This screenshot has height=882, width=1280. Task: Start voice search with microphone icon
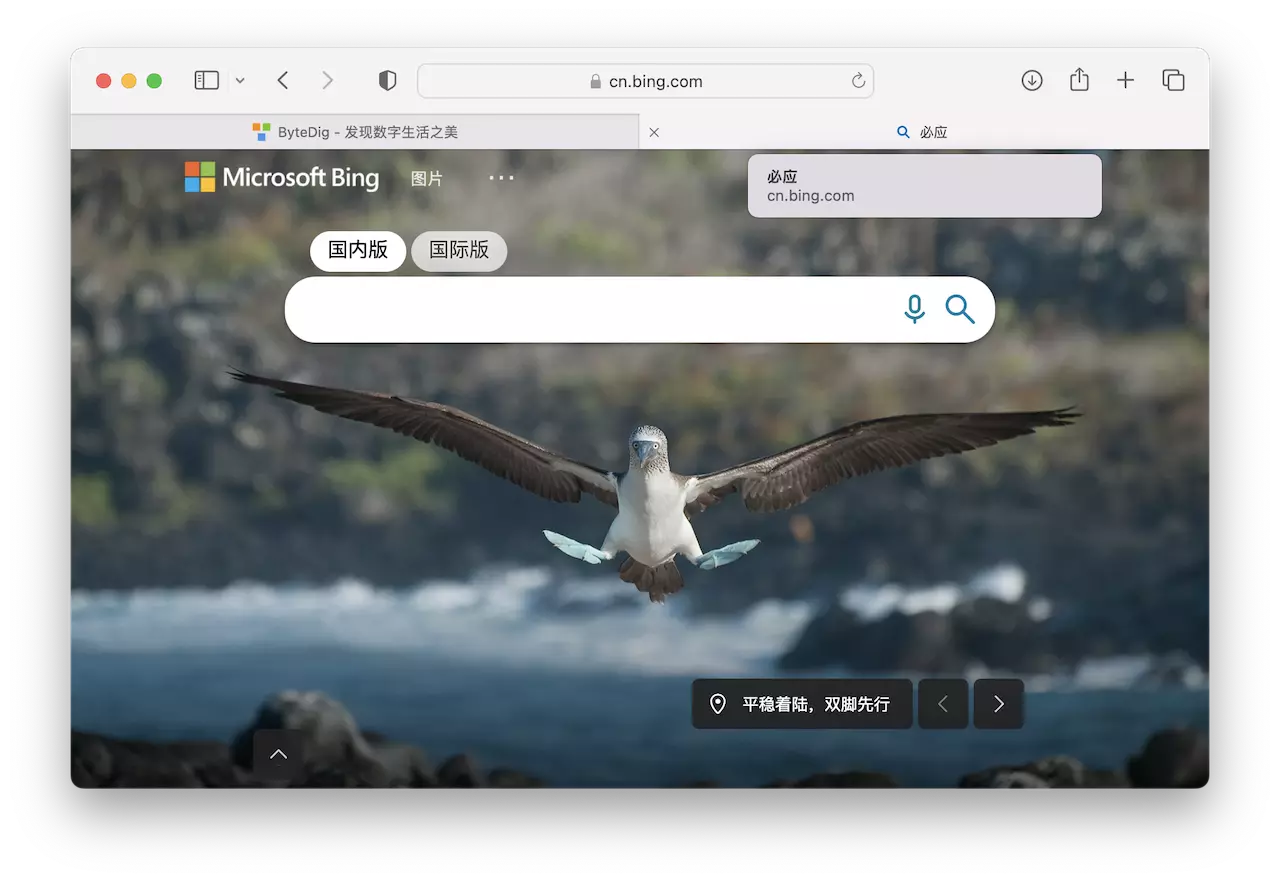(914, 309)
